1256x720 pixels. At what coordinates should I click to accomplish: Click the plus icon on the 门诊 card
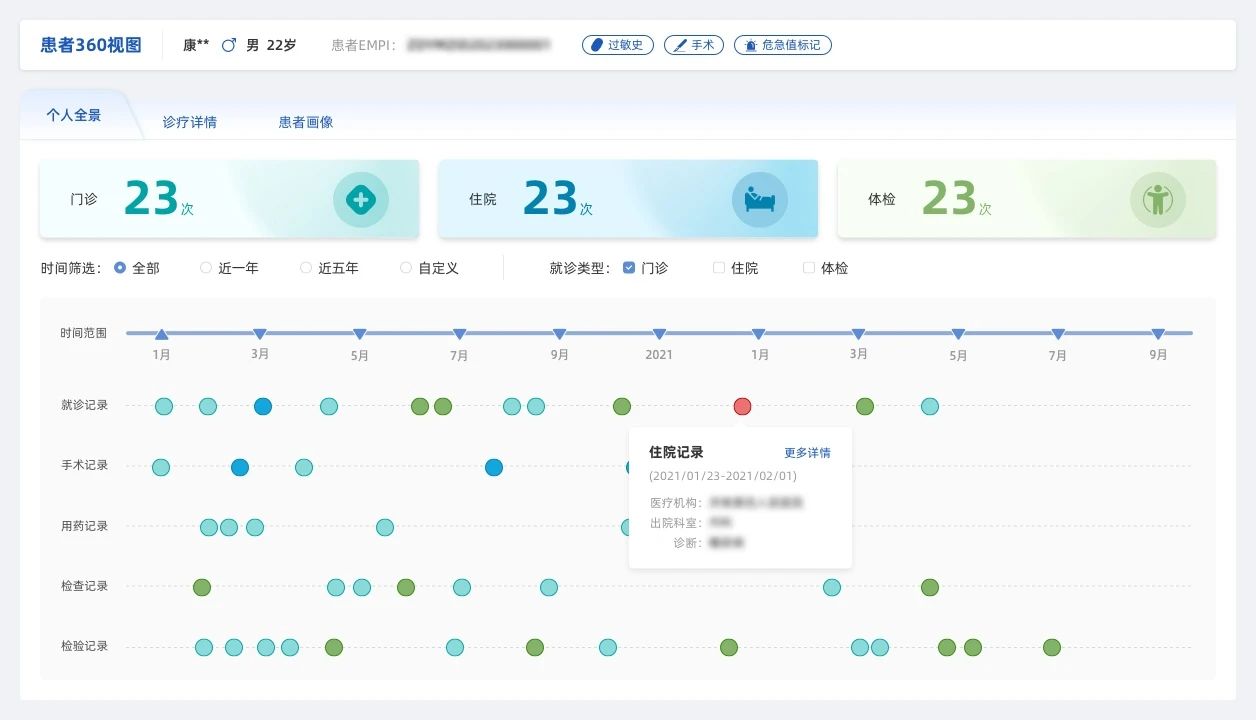pyautogui.click(x=361, y=199)
